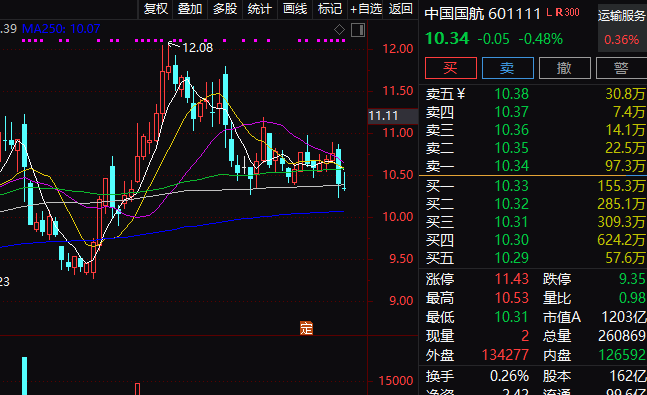Click the 10.00 price axis label
This screenshot has height=395, width=647.
pos(398,217)
